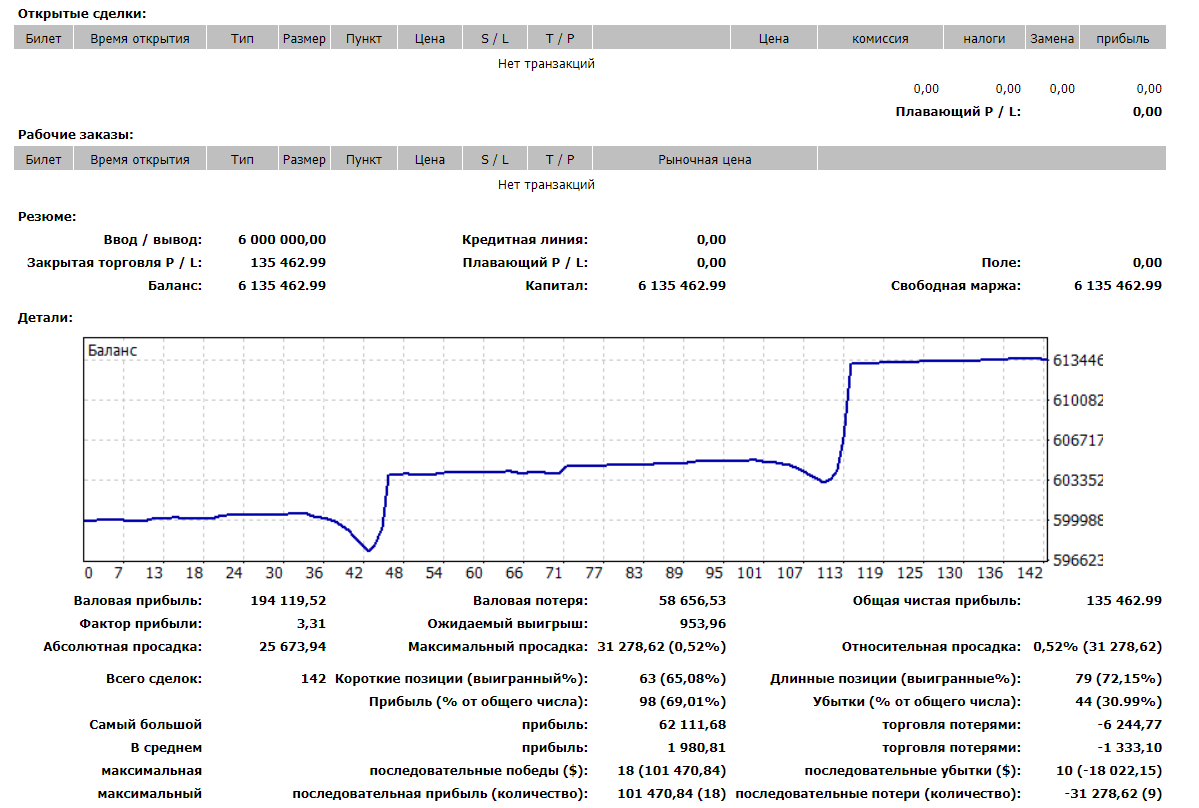Screen dimensions: 1199x808
Task: Click the chart axis label 48
Action: [x=394, y=573]
